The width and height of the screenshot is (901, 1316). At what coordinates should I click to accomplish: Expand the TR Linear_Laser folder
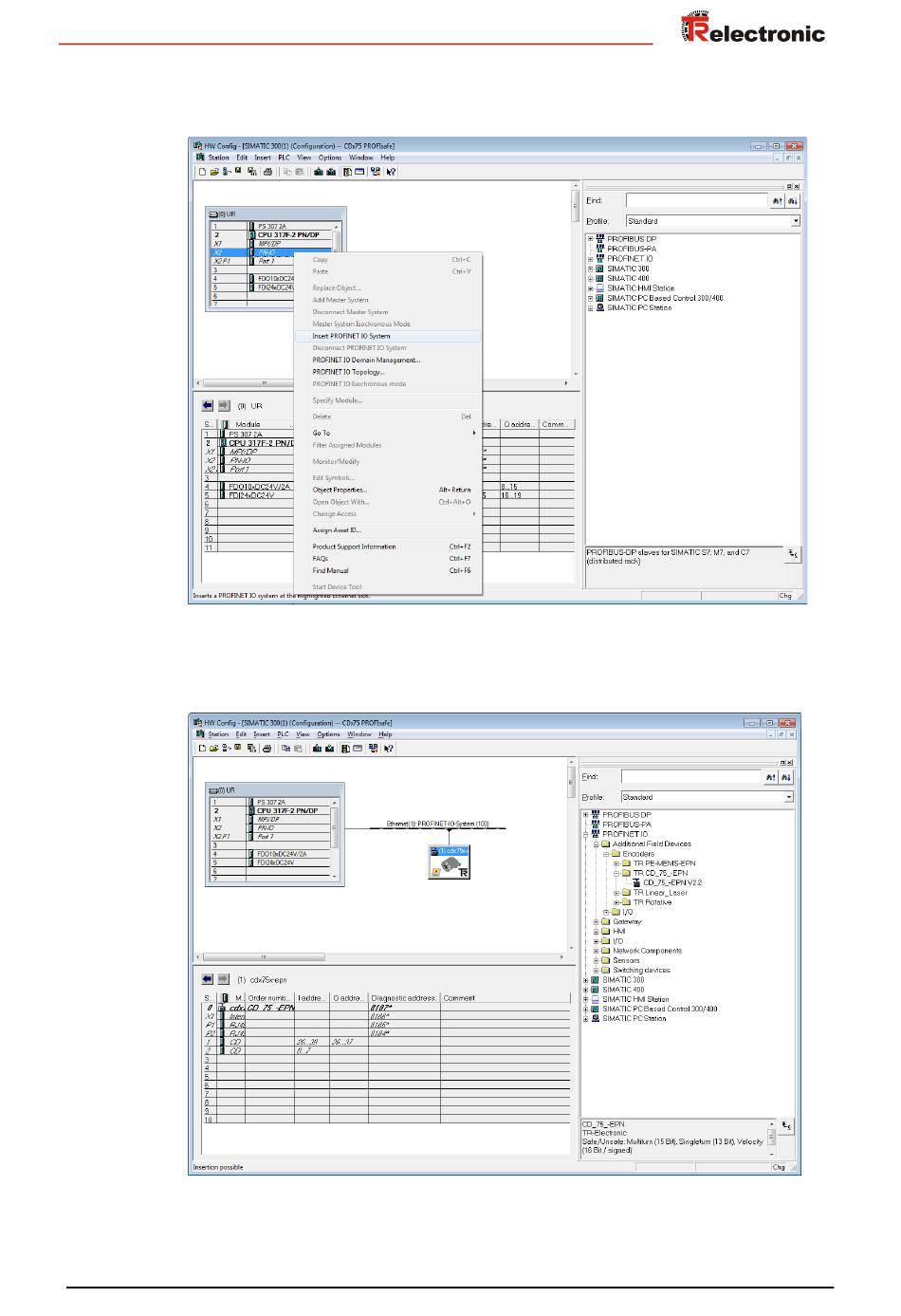pos(616,893)
